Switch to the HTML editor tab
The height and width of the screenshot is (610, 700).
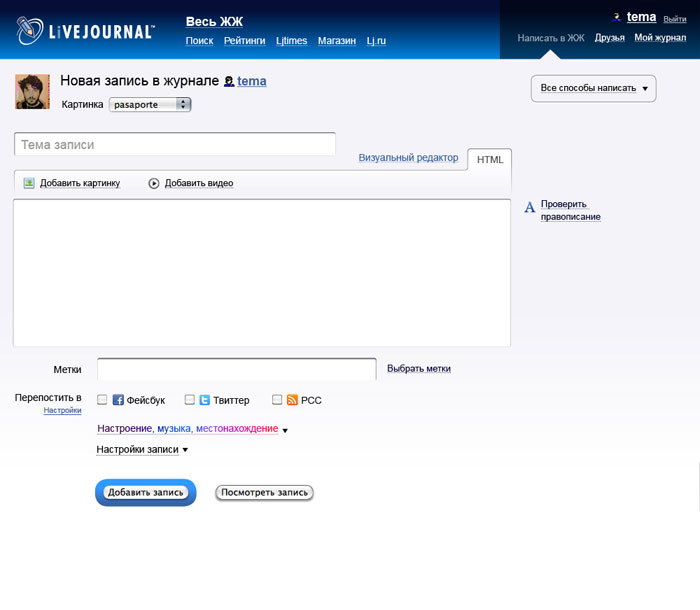489,159
